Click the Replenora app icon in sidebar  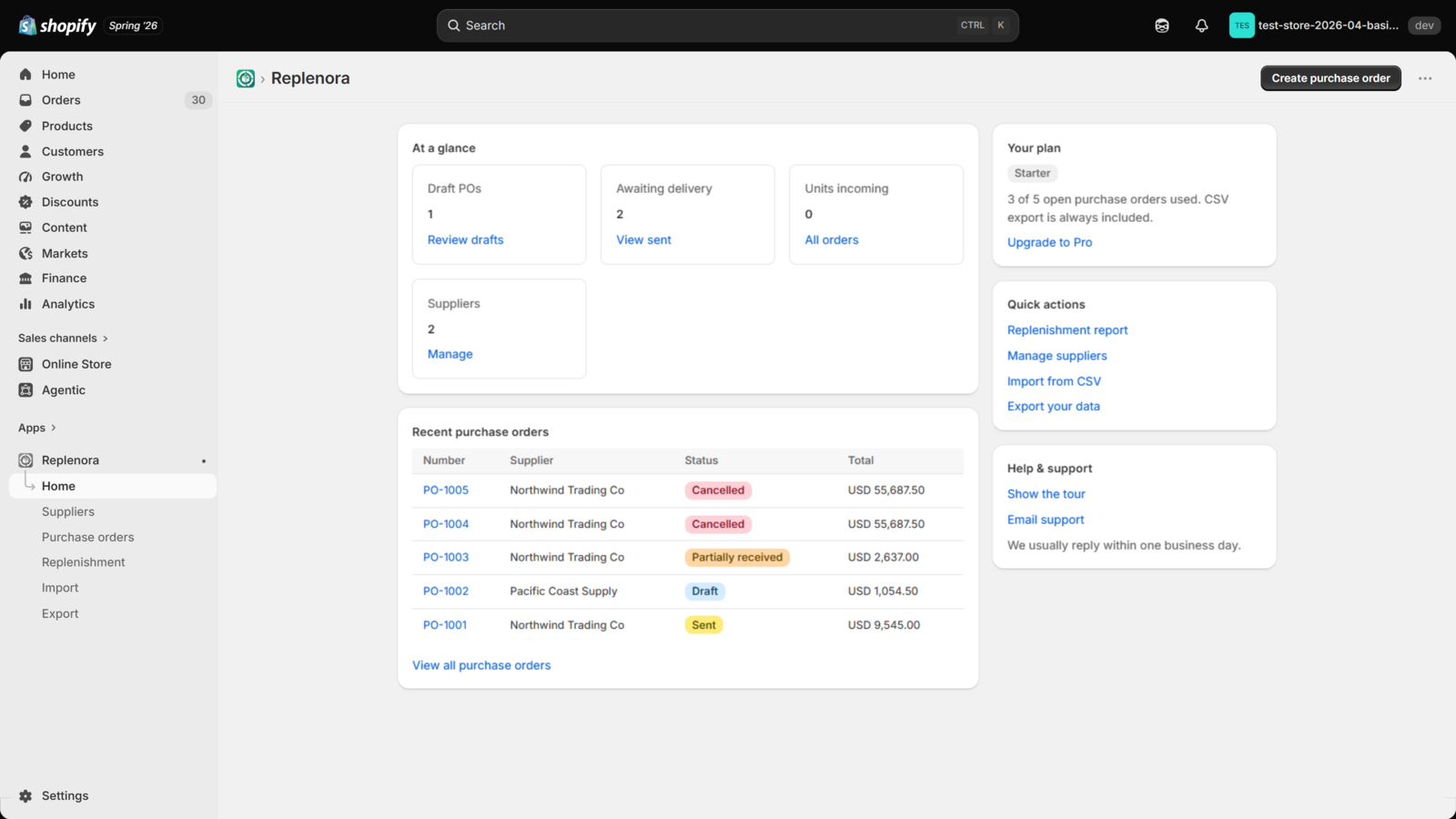25,460
